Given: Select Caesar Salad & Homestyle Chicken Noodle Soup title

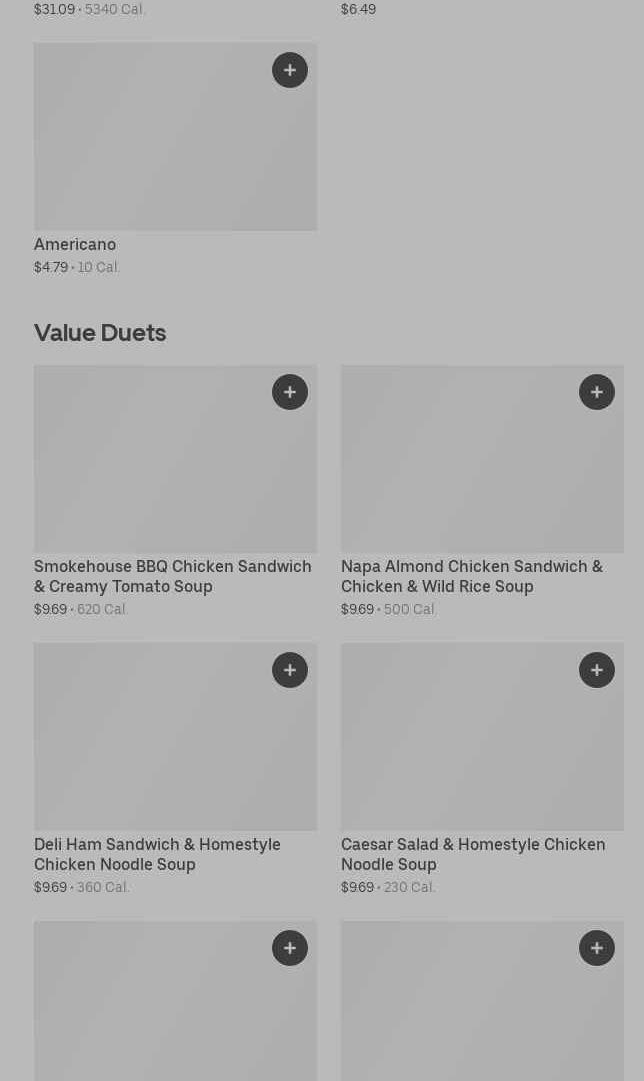Looking at the screenshot, I should 472,854.
